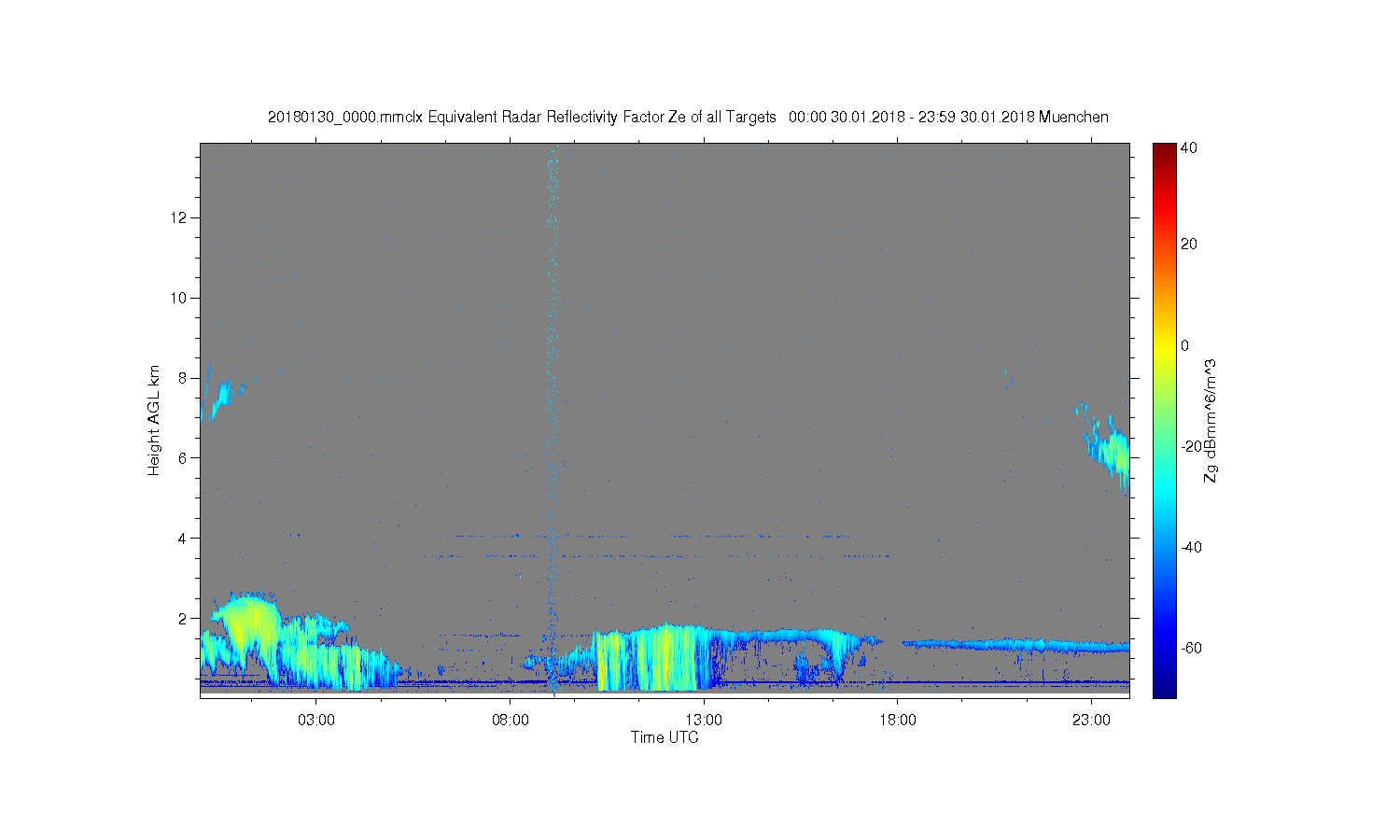The height and width of the screenshot is (840, 1400).
Task: Click the colorbar label '-40'
Action: [1191, 547]
